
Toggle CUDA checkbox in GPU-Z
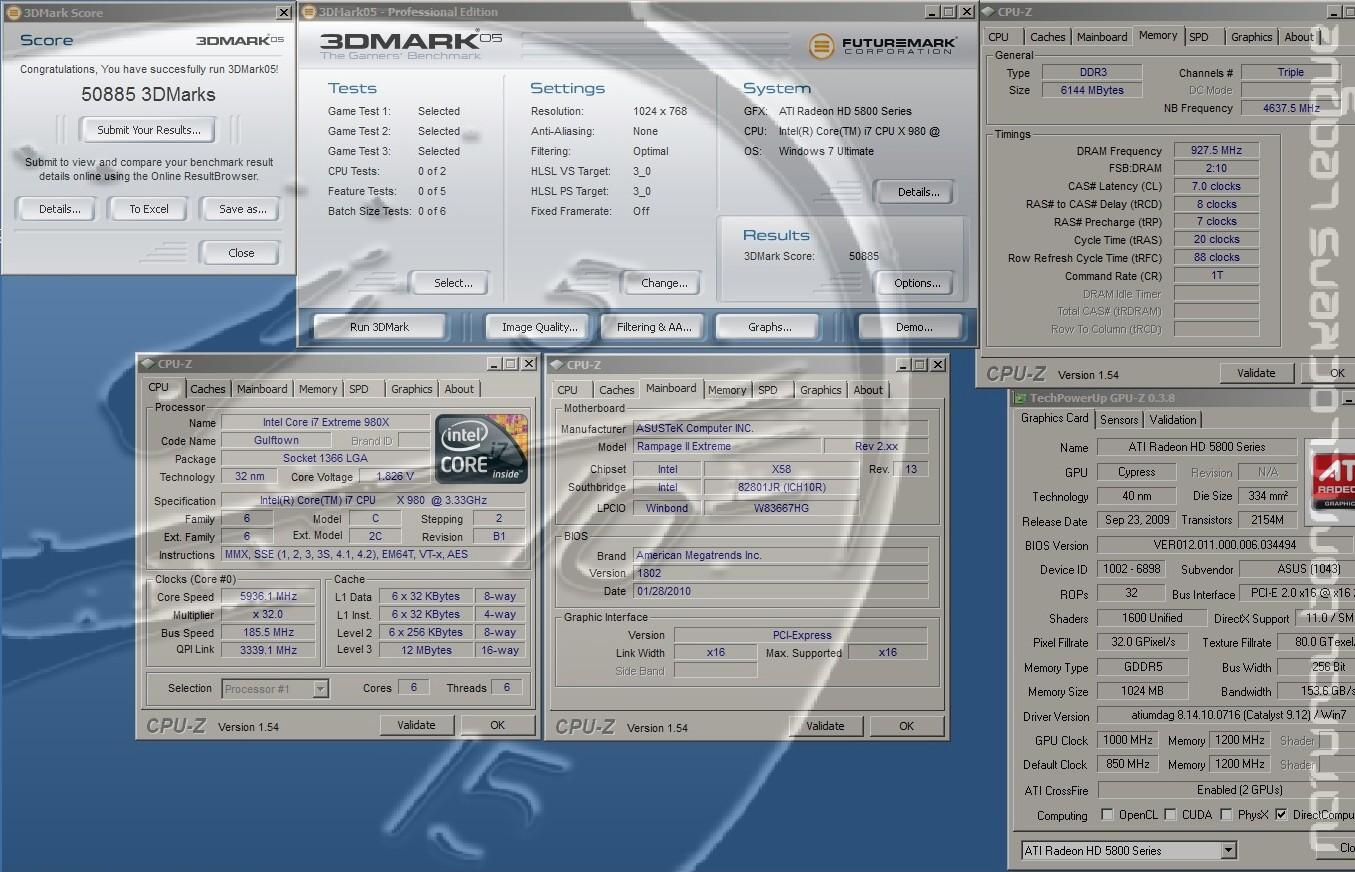[x=1170, y=815]
